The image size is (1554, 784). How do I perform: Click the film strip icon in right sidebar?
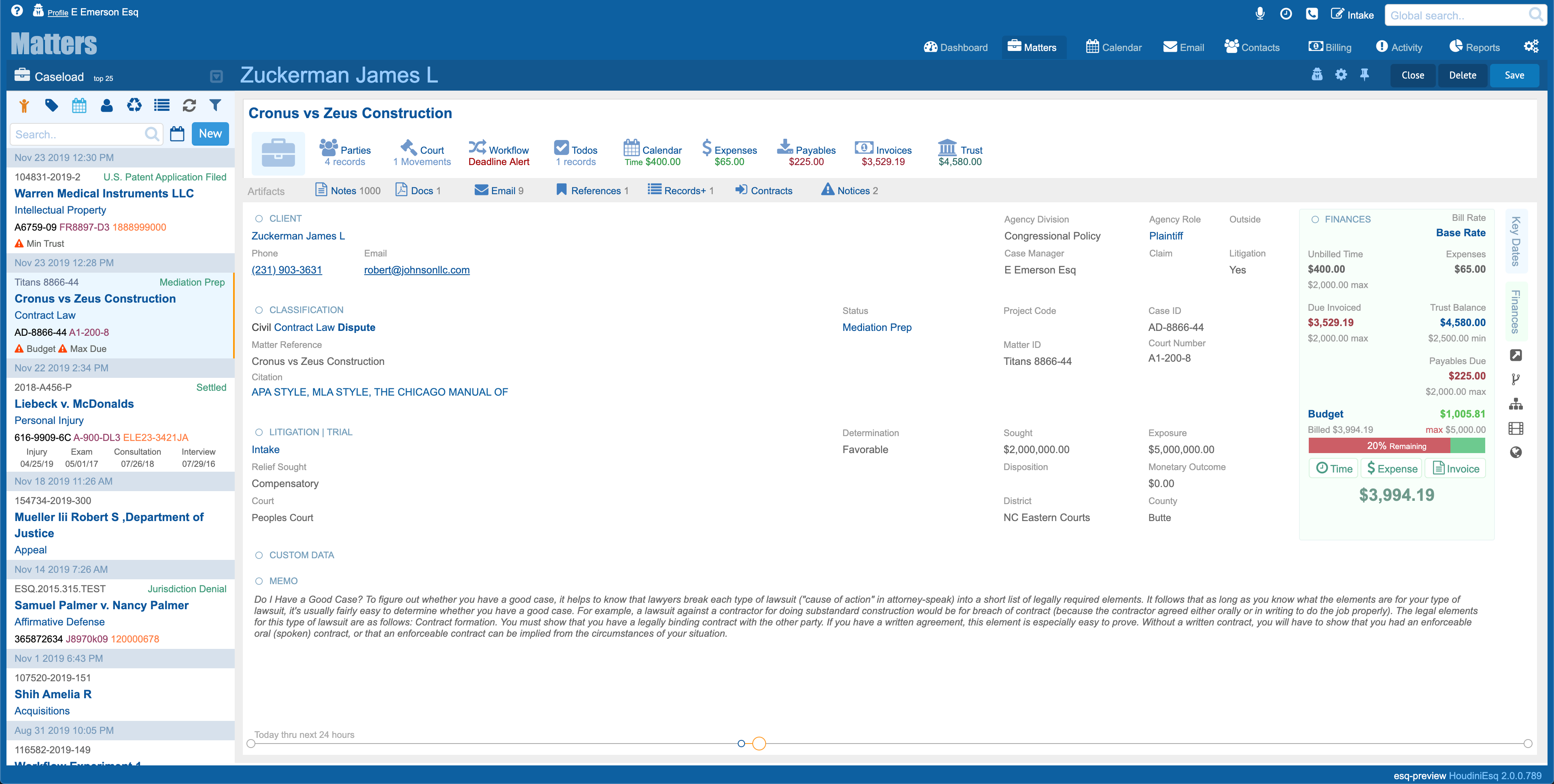click(x=1516, y=428)
